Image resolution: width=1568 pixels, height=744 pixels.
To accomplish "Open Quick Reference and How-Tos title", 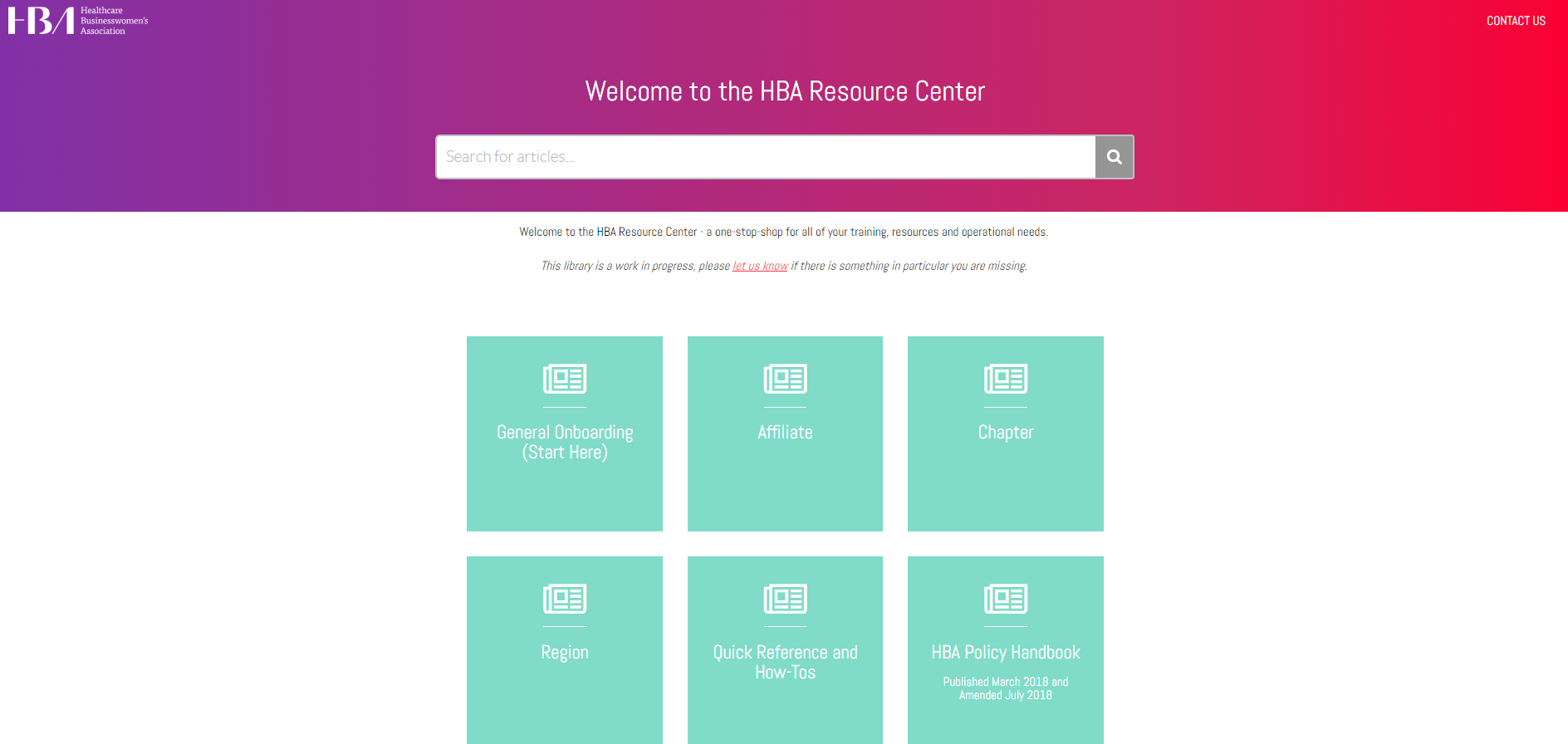I will coord(785,662).
